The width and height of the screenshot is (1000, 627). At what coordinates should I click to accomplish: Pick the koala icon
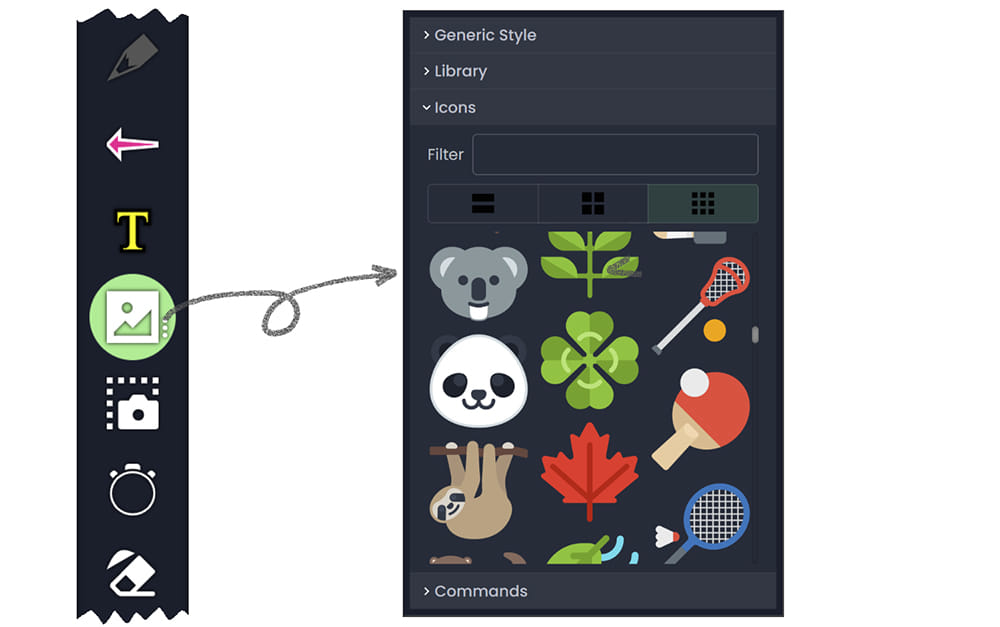478,283
